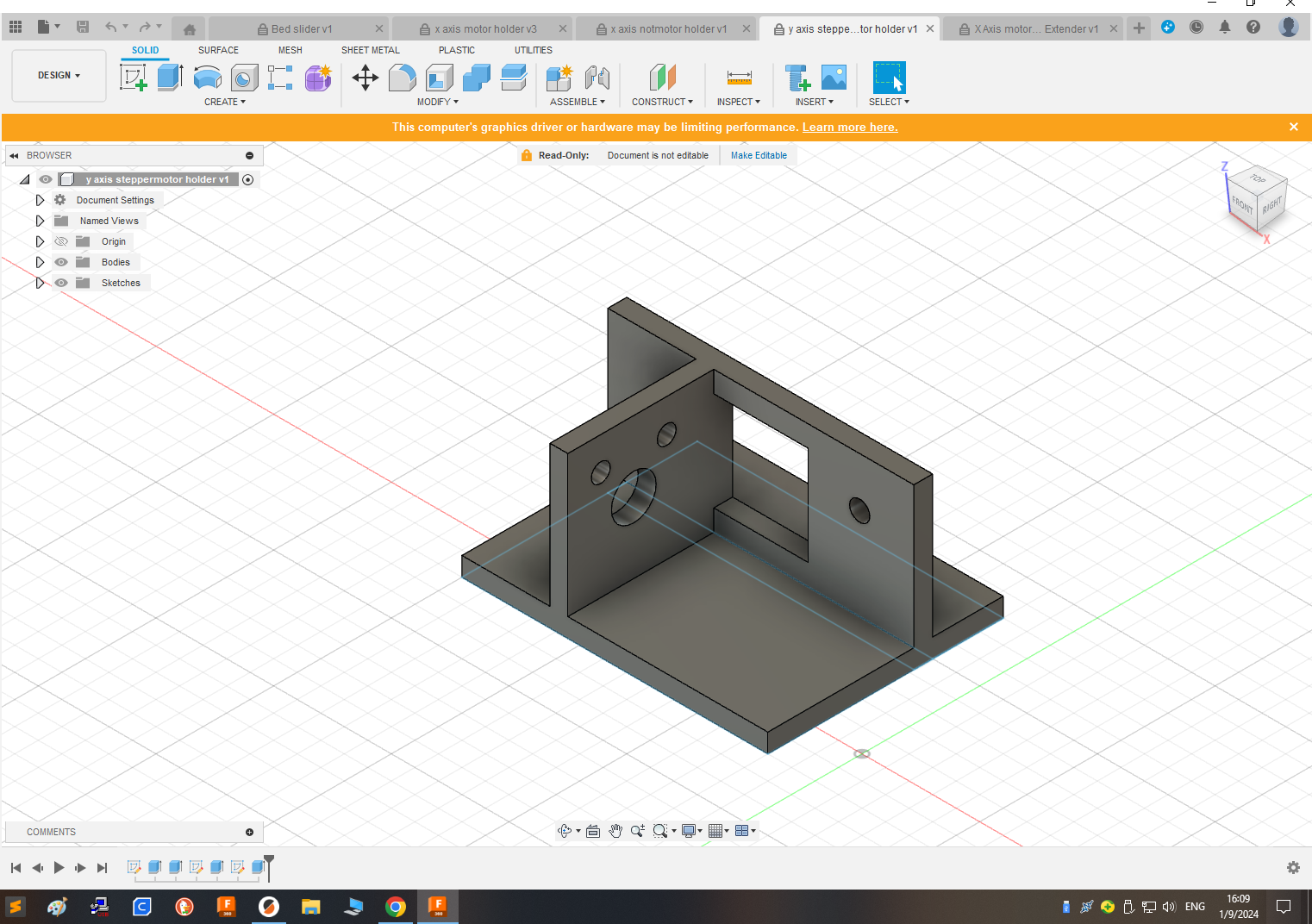Switch to the SURFACE ribbon tab
The height and width of the screenshot is (924, 1312).
point(217,50)
